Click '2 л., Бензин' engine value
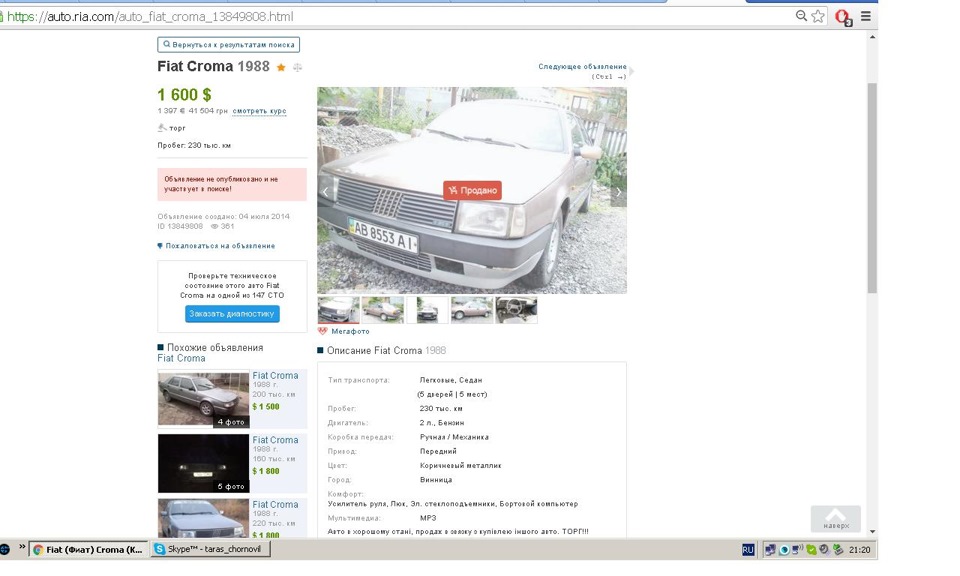The image size is (960, 576). click(442, 423)
